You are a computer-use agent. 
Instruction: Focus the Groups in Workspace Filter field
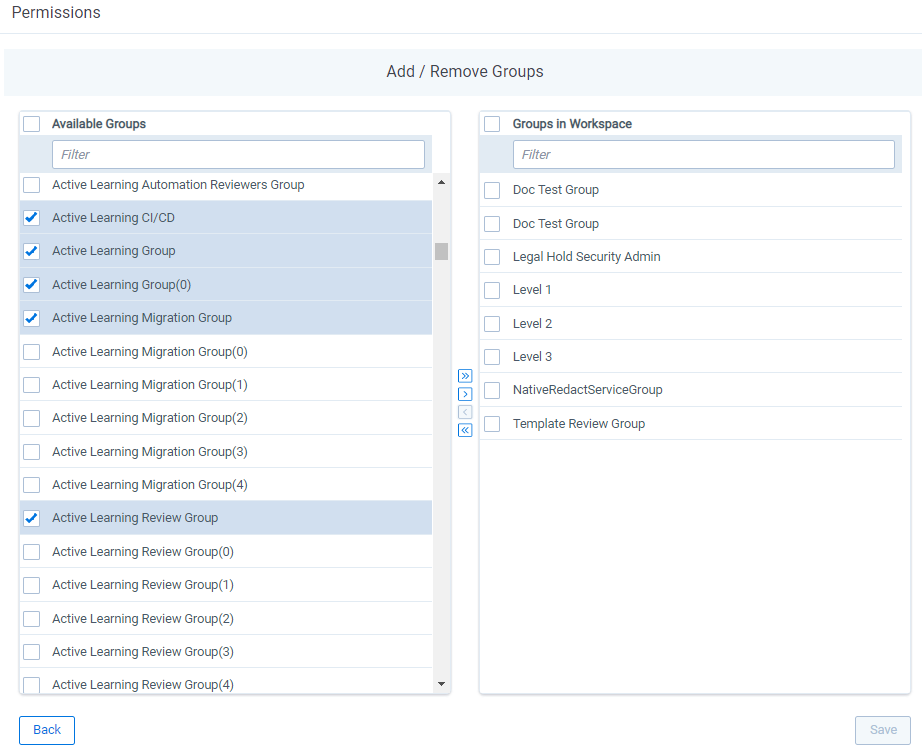[703, 155]
